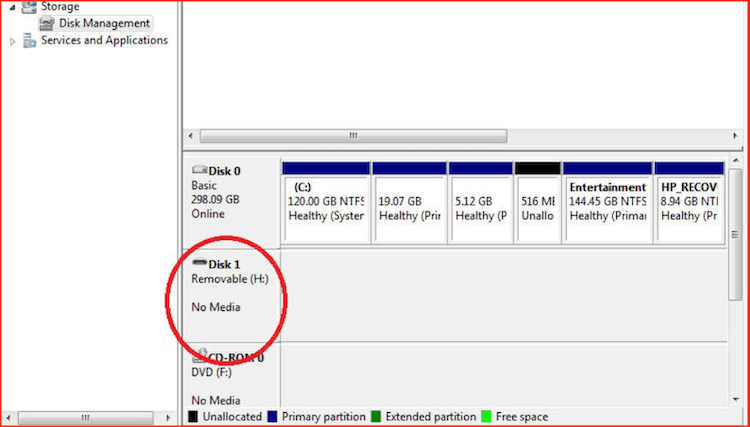Click the Disk 1 removable icon
Viewport: 750px width, 427px height.
(199, 263)
